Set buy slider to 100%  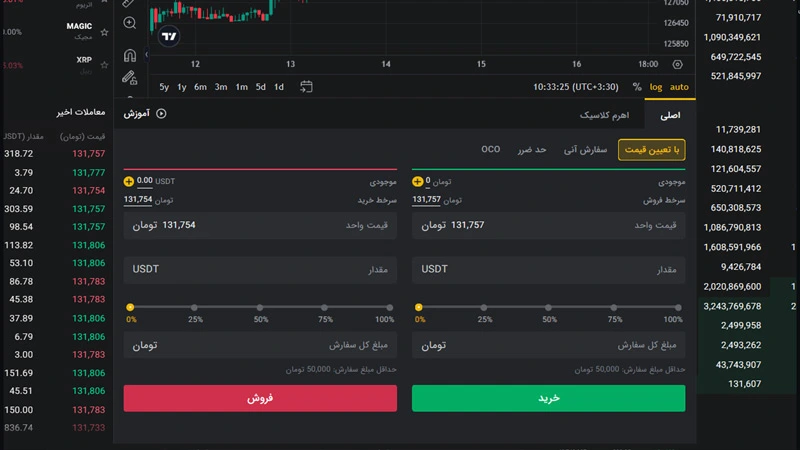tap(678, 308)
